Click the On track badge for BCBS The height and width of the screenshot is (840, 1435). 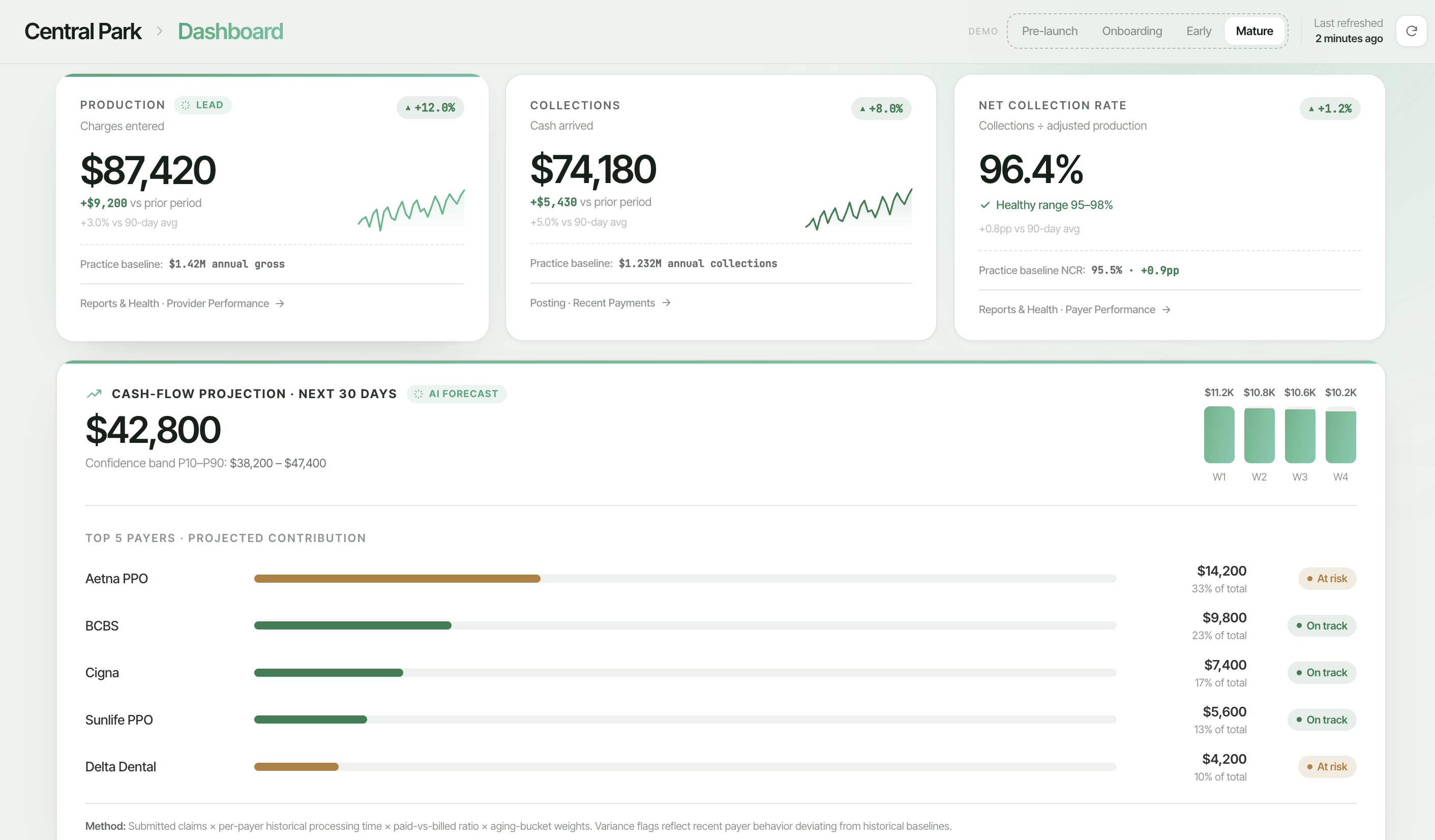(x=1322, y=625)
